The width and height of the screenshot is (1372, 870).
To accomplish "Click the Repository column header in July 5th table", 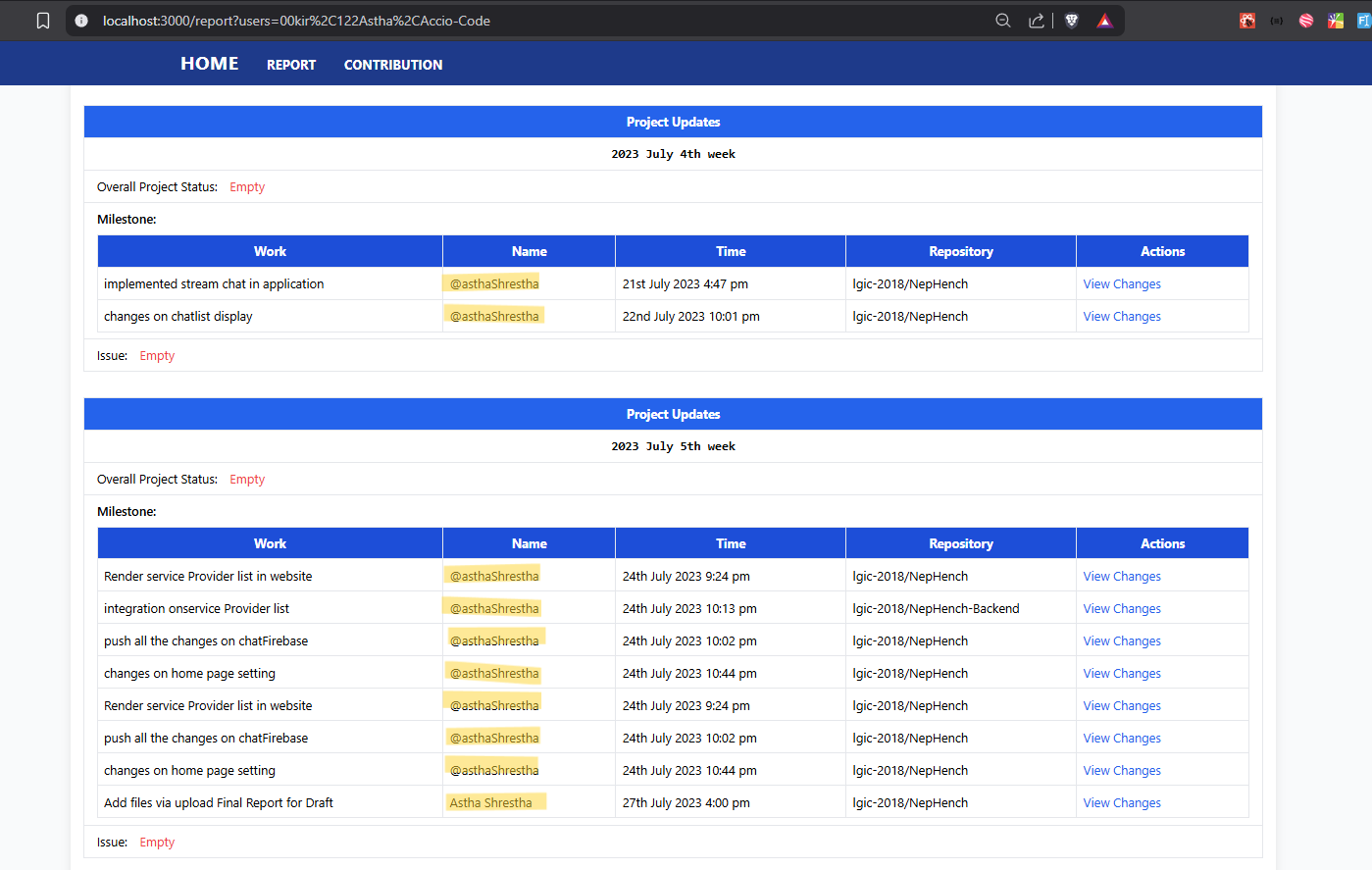I will (961, 543).
